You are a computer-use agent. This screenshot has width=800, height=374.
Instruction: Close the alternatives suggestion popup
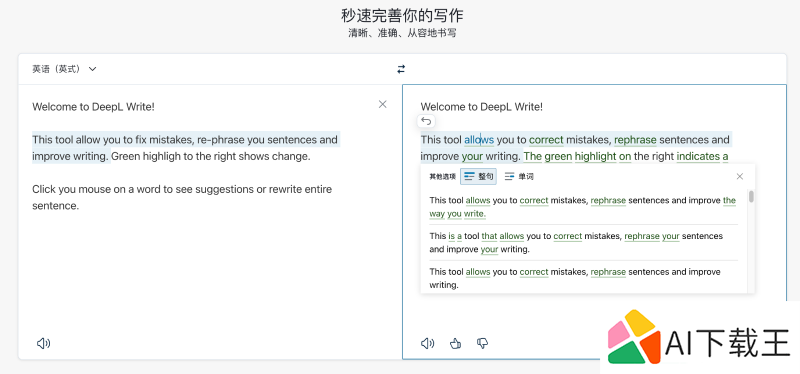(740, 177)
